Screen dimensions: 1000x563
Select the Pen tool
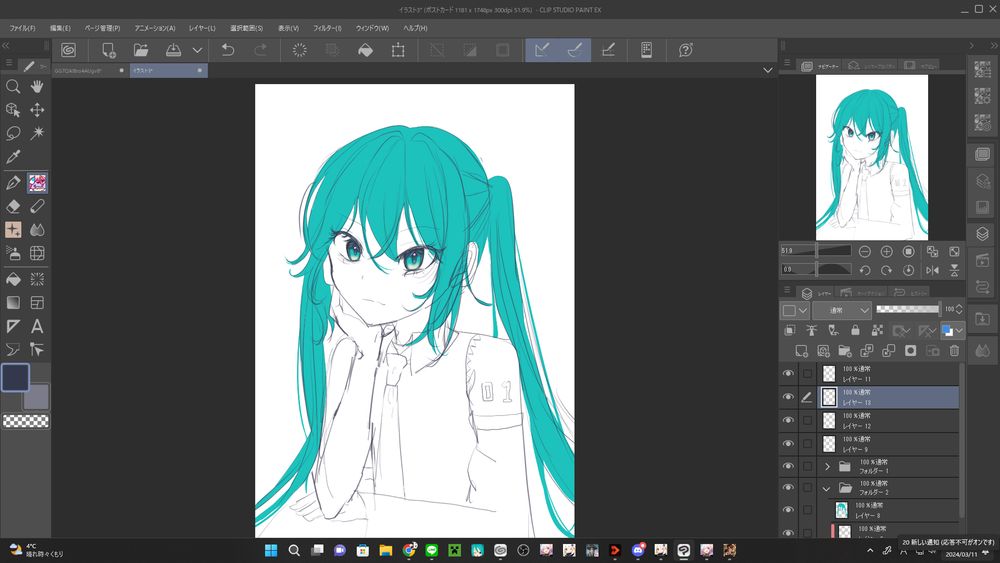13,183
